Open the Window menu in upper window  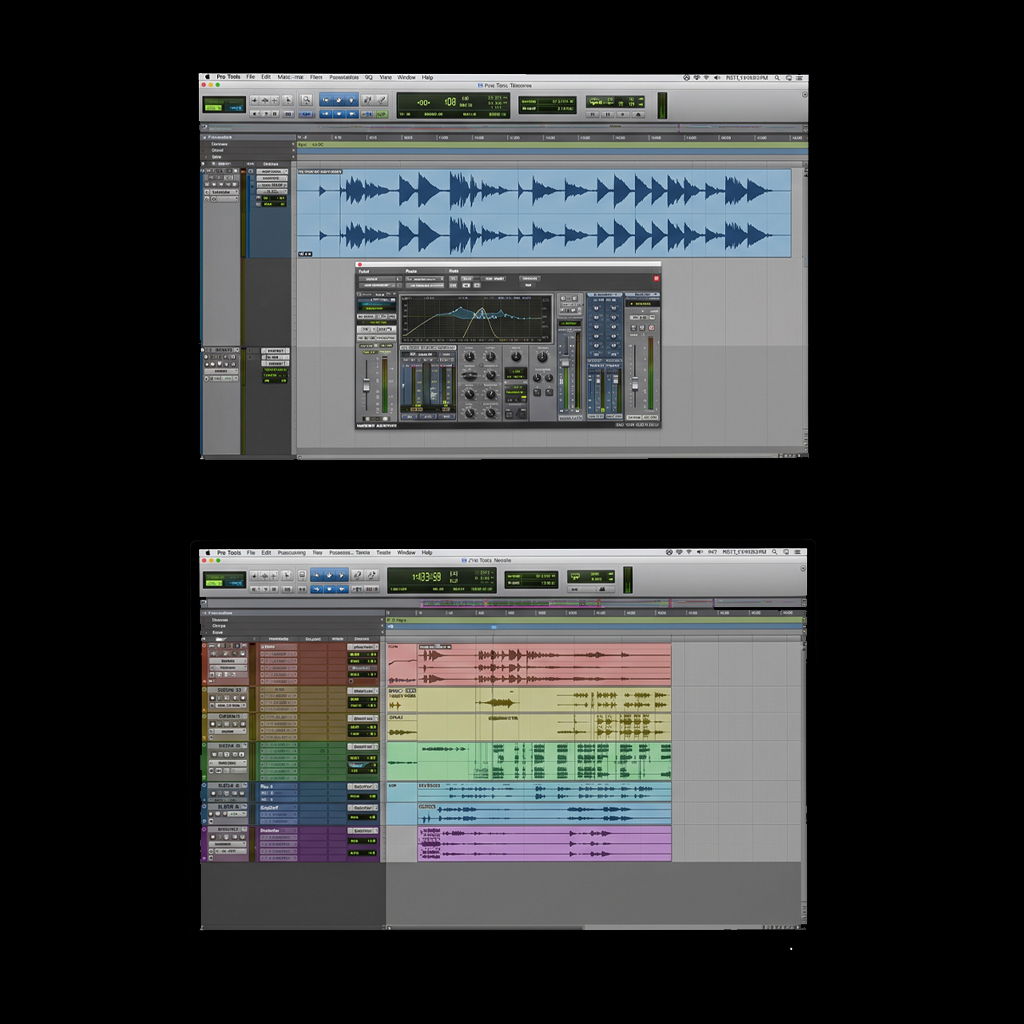406,77
